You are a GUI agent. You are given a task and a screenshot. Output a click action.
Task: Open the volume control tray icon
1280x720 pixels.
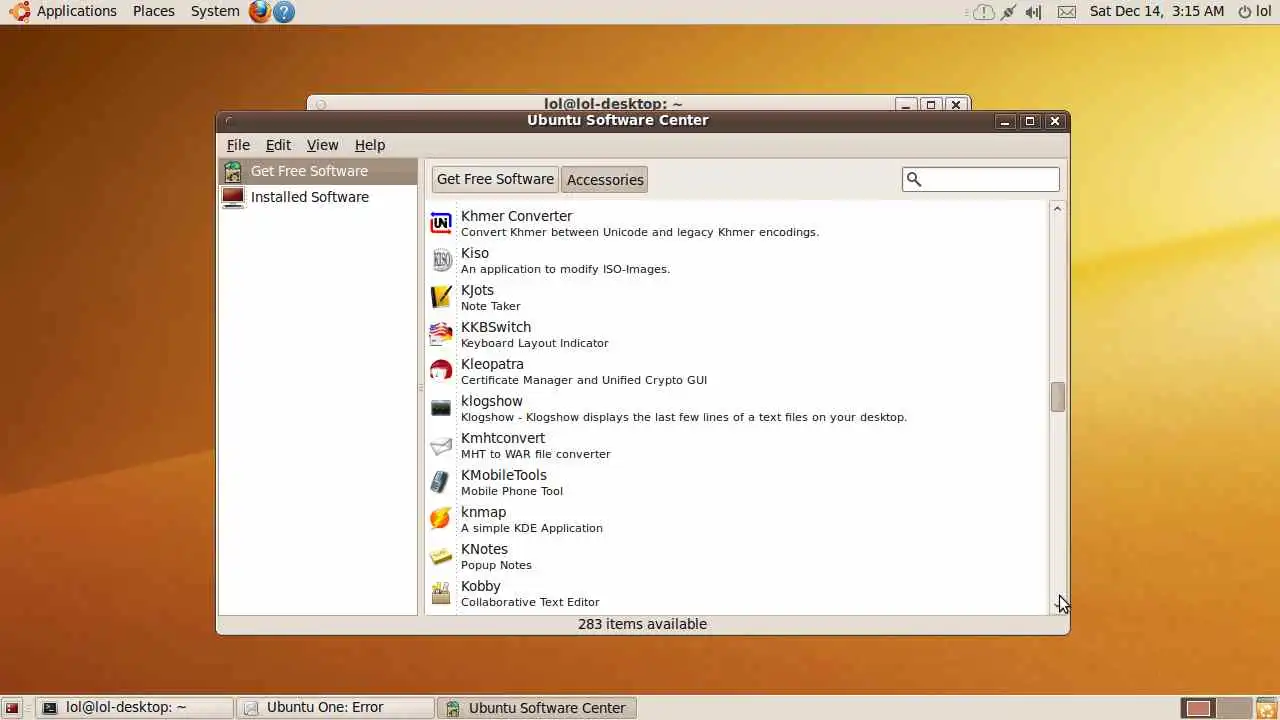(1033, 12)
